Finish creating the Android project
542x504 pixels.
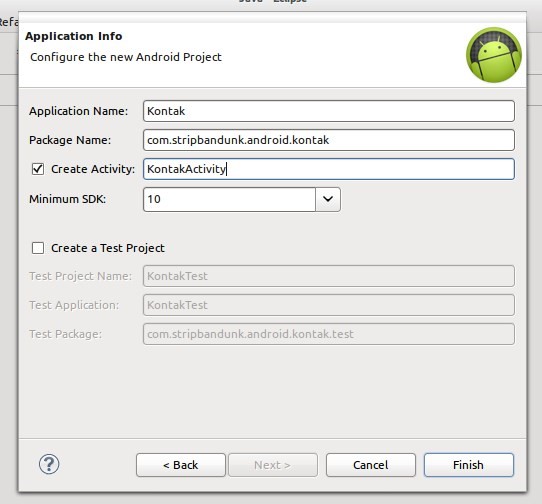(x=469, y=465)
